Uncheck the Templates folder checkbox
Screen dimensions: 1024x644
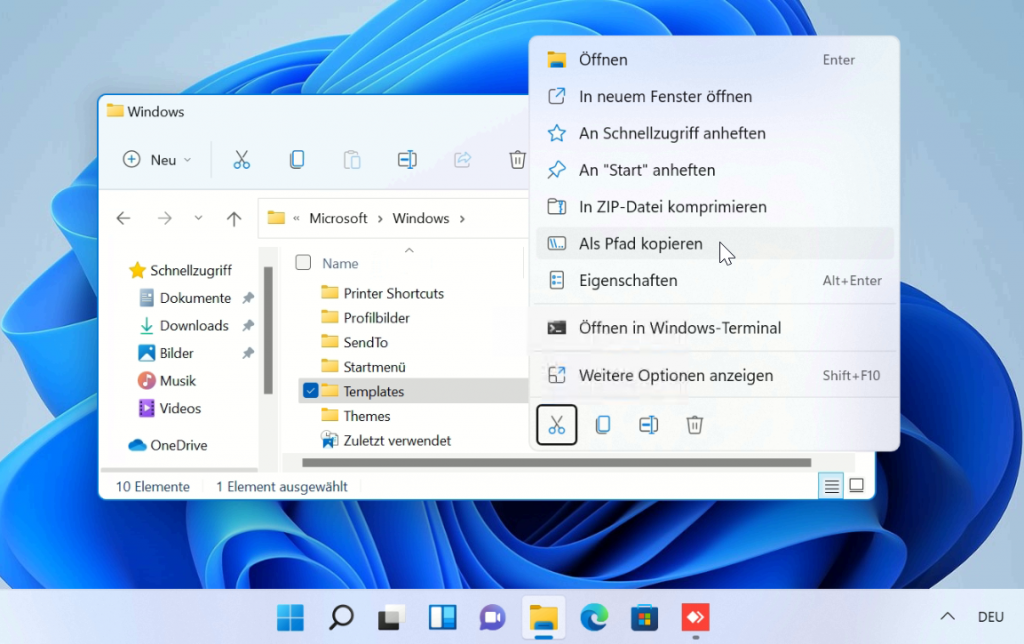tap(310, 391)
